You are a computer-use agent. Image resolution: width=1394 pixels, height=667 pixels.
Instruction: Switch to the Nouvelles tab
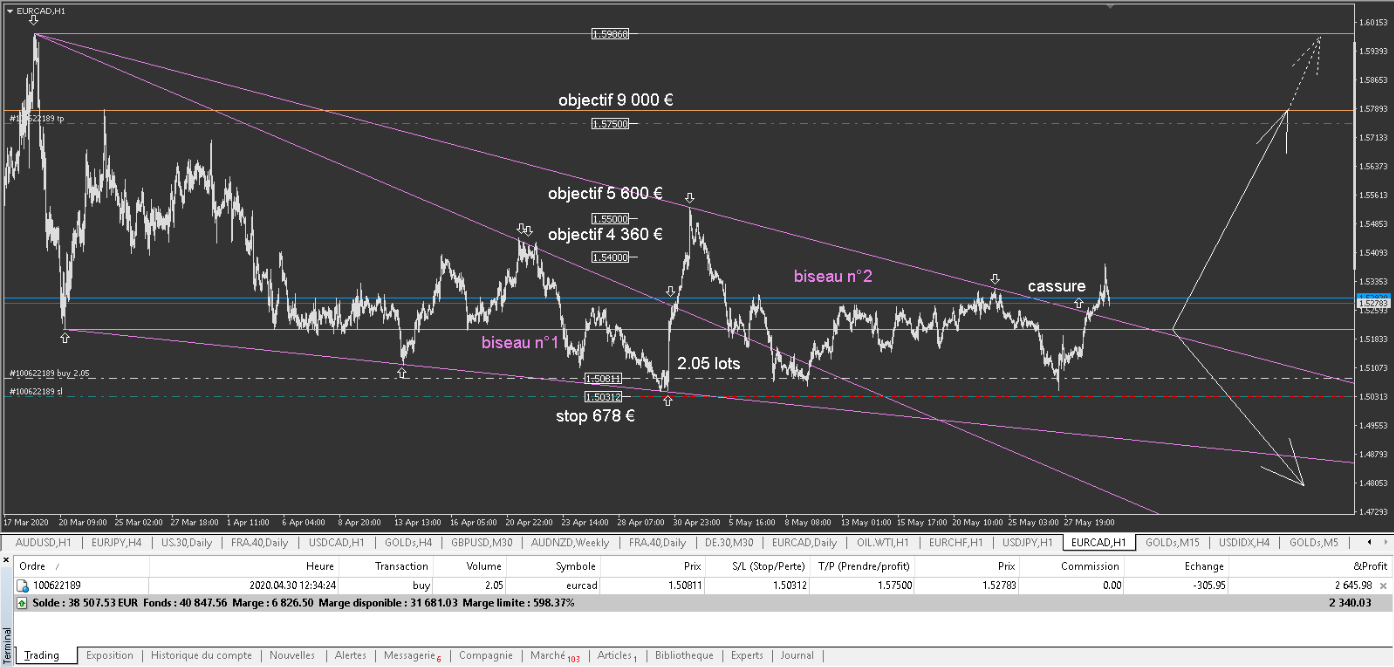(292, 656)
